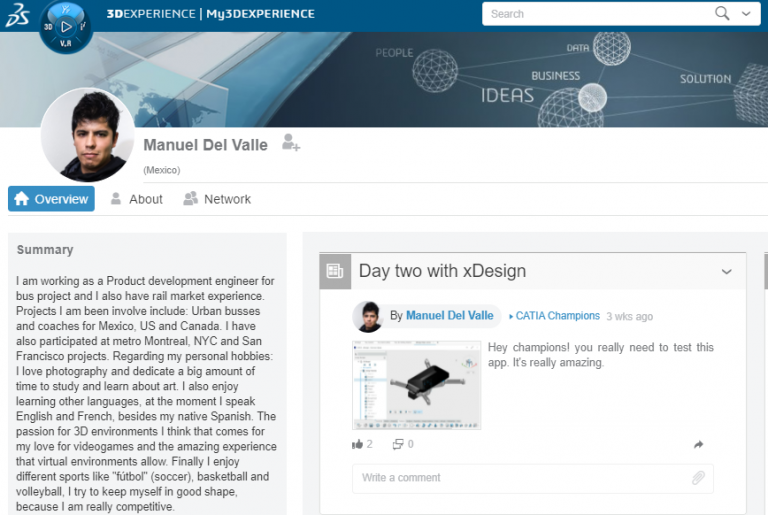Like the Day two with xDesign post

point(358,444)
